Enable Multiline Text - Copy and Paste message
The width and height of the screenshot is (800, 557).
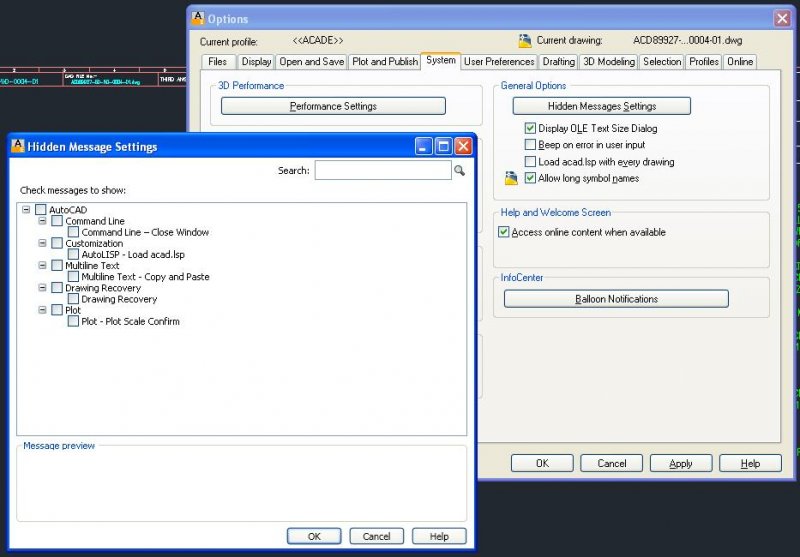point(73,276)
